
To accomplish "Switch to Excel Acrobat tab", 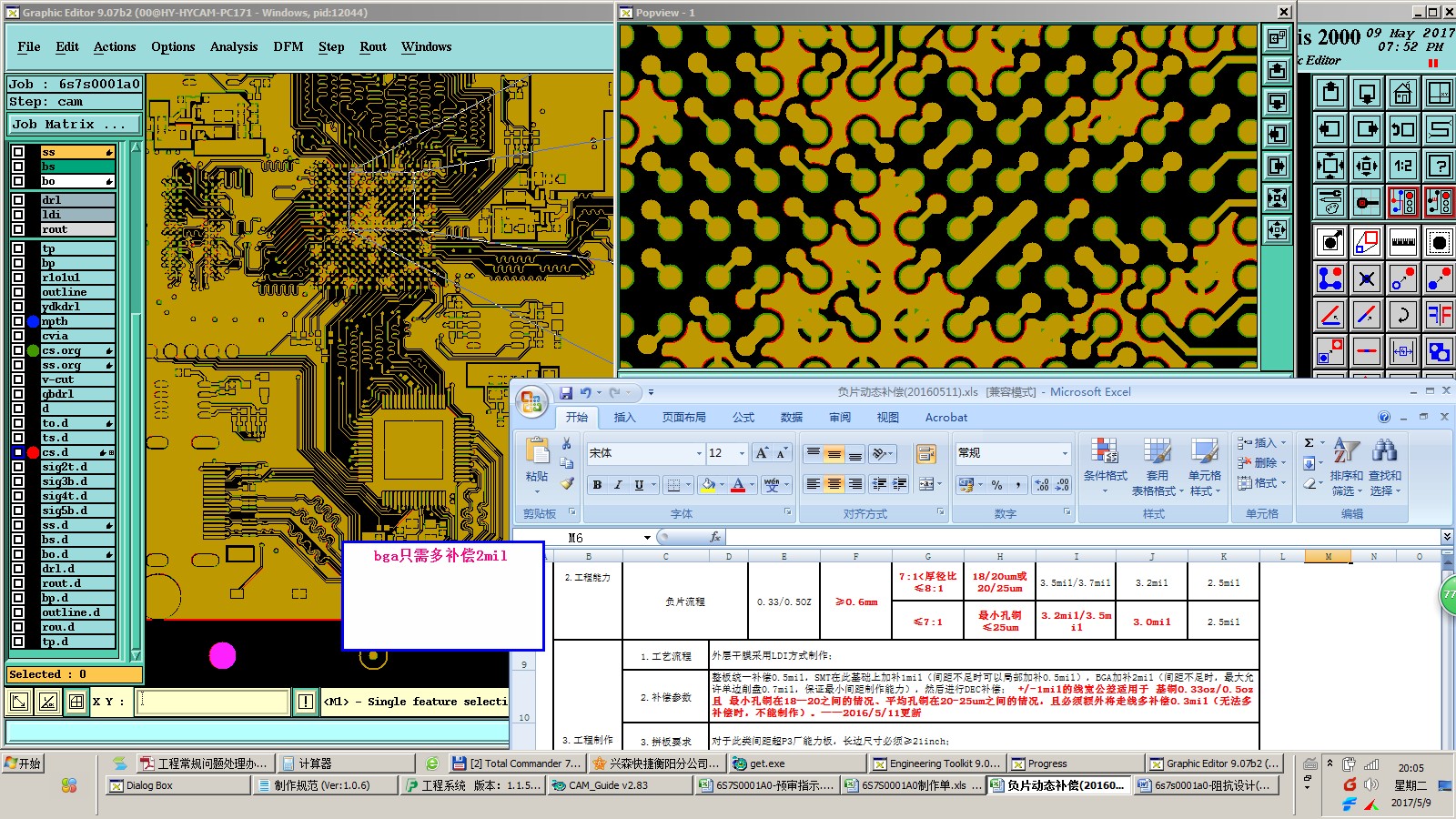I will point(946,418).
